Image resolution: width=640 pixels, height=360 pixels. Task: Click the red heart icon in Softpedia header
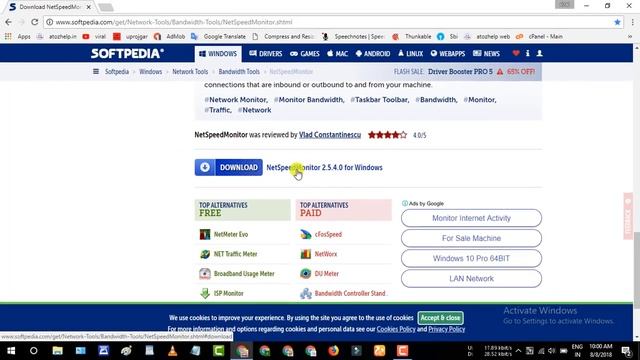click(516, 53)
